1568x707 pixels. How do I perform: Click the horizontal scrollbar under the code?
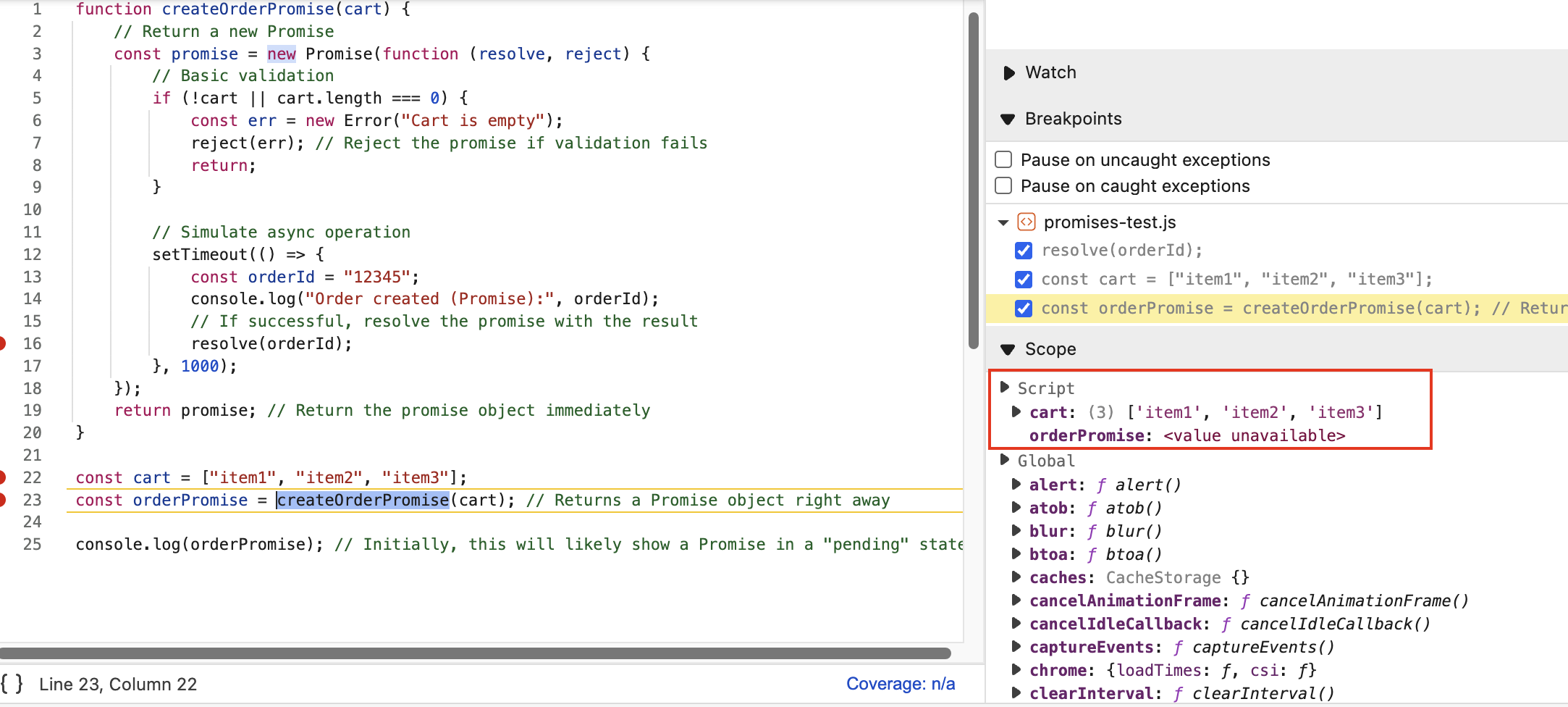point(475,653)
